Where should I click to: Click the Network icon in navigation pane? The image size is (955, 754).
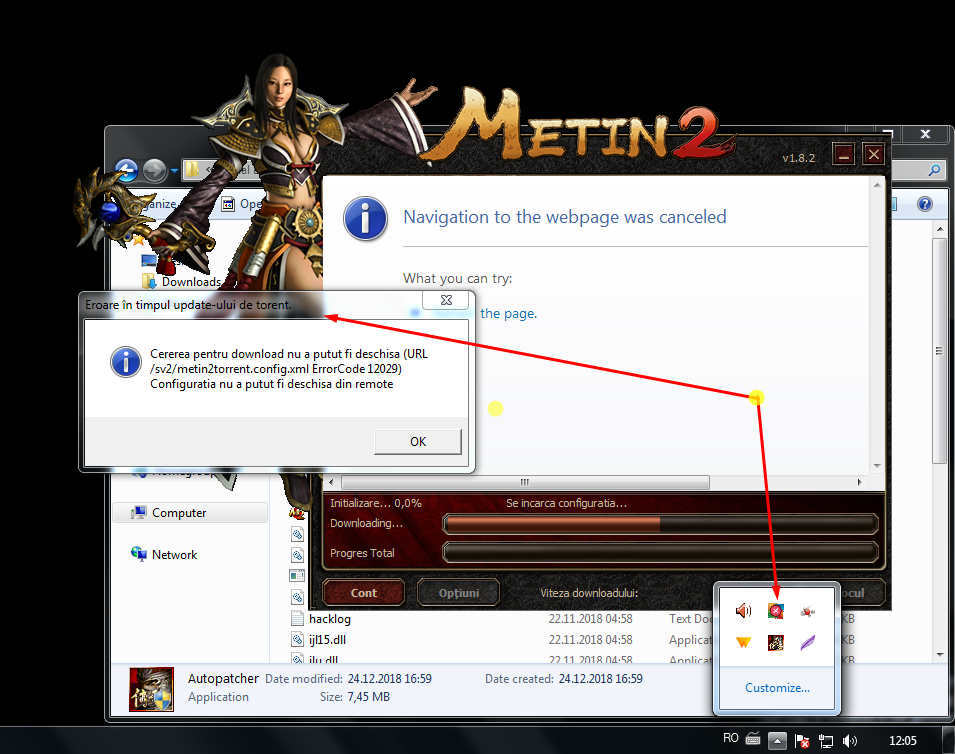point(138,554)
